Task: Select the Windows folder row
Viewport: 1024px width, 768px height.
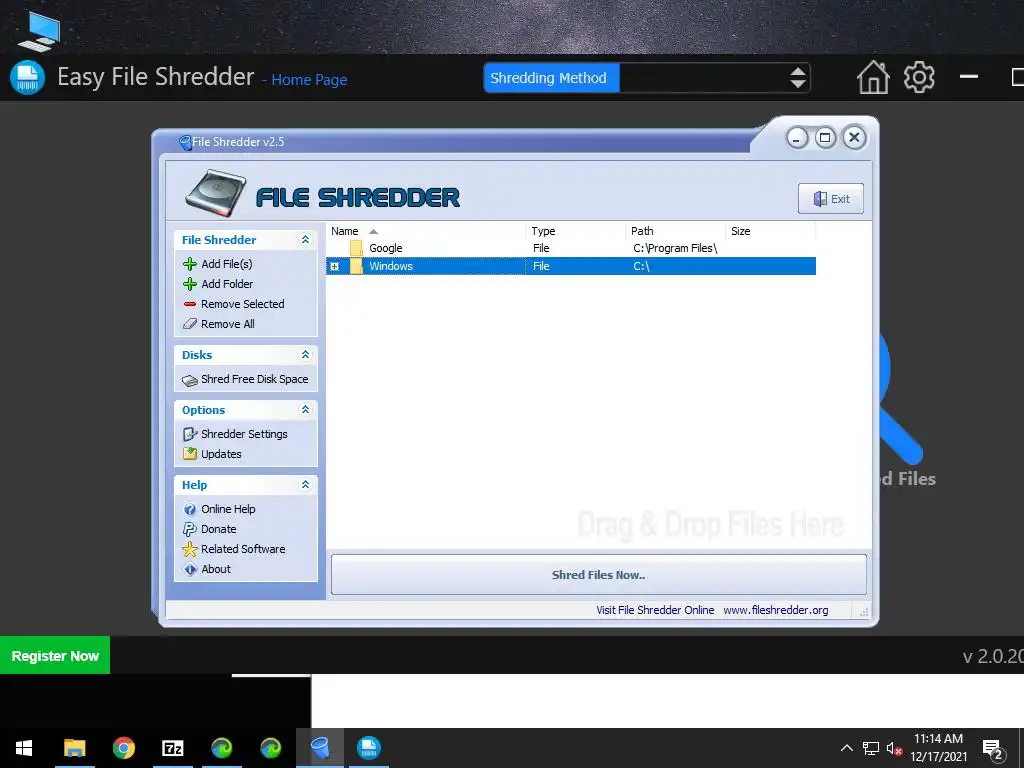Action: point(571,266)
